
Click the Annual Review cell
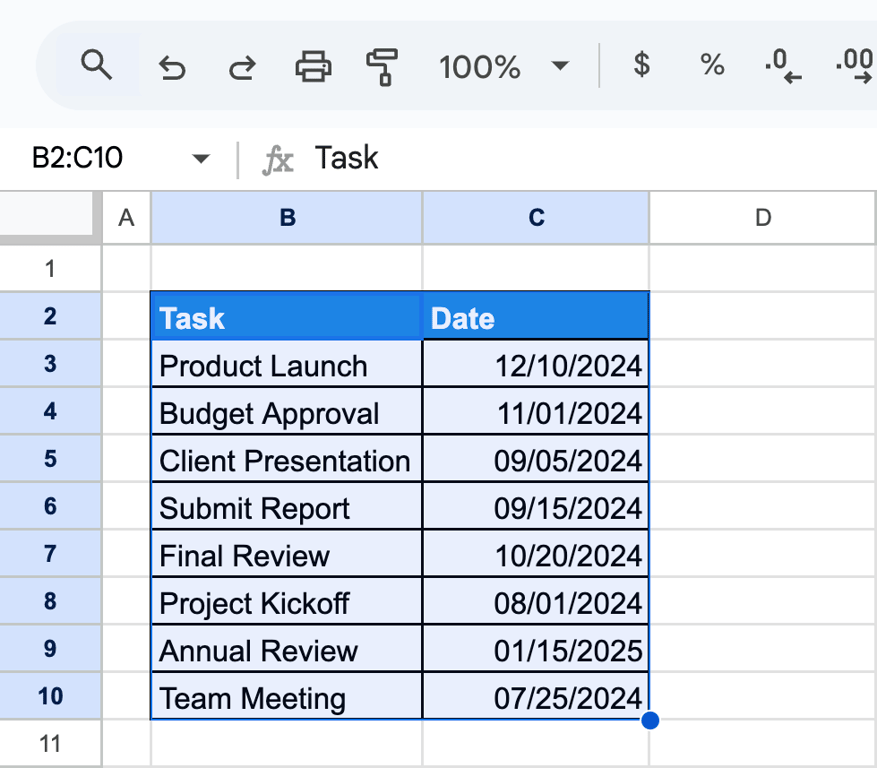coord(287,649)
